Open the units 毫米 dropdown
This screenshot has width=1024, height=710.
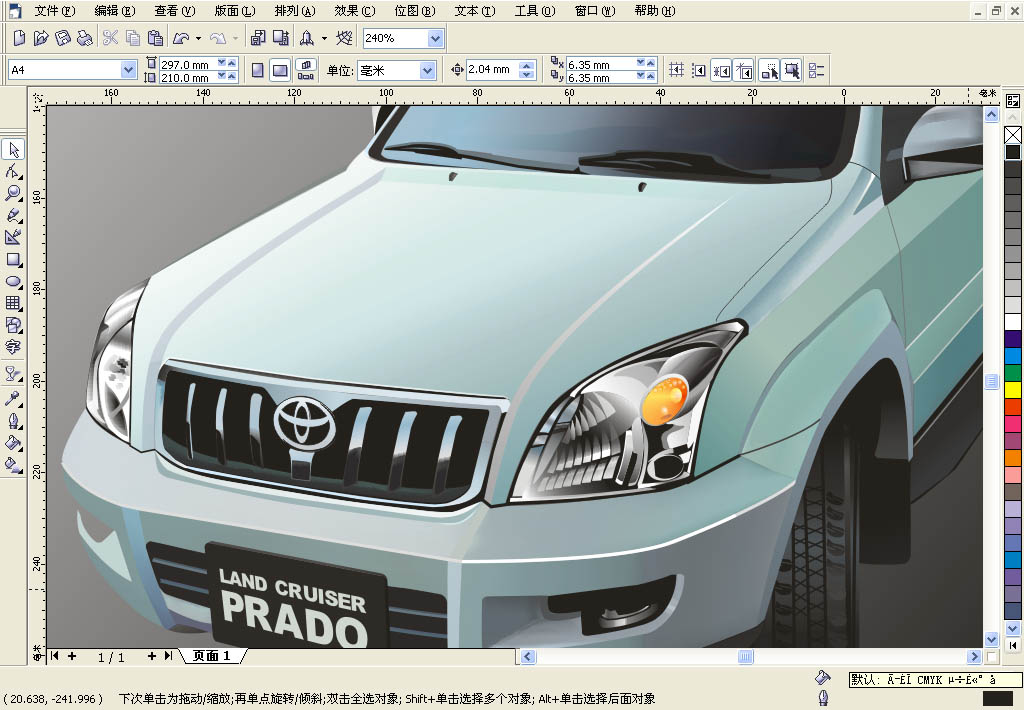[428, 70]
